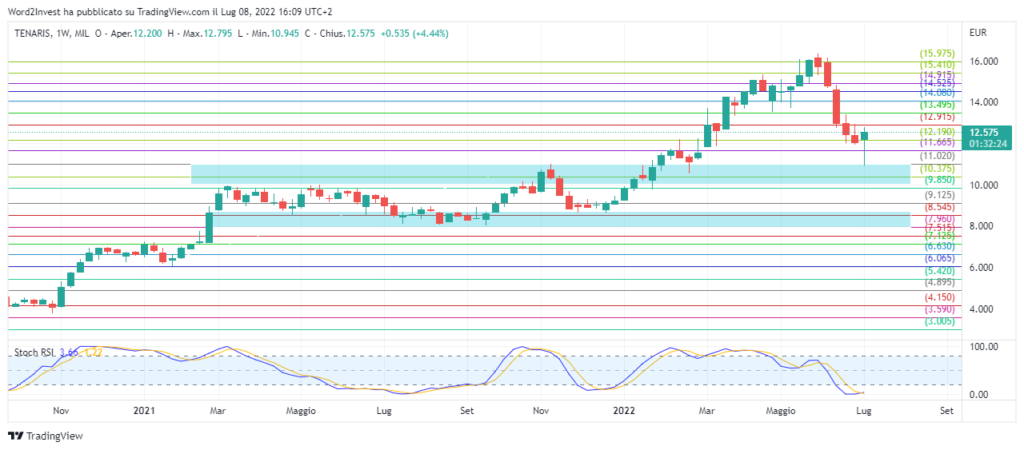Click the 3.005 level label
This screenshot has width=1024, height=450.
click(x=938, y=322)
